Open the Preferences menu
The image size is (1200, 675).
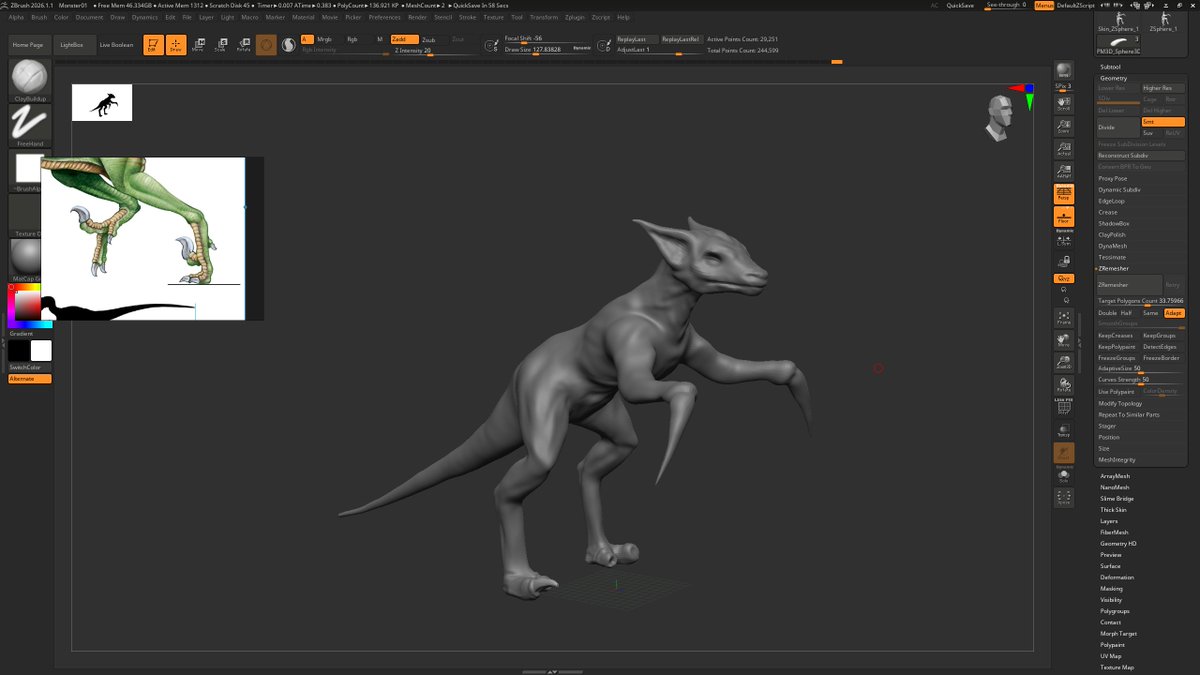[384, 17]
